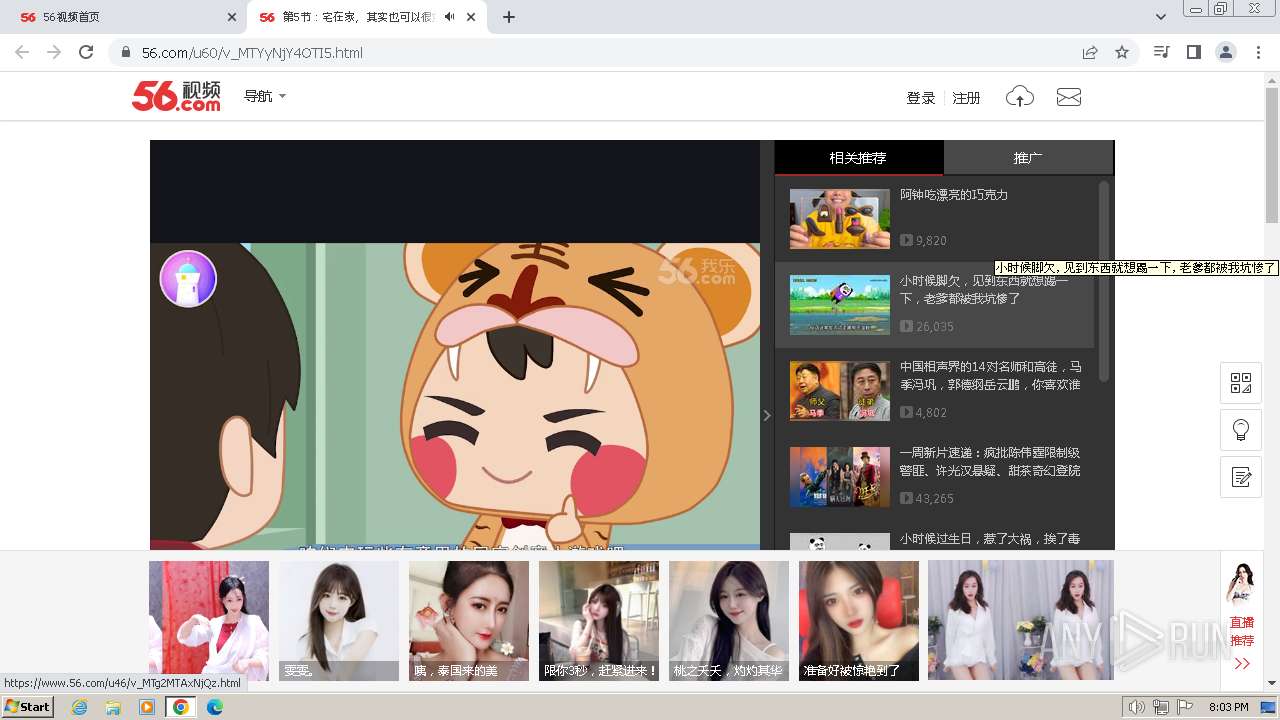Switch to the 相关推荐 tab
Screen dimensions: 1280x720
(x=858, y=158)
